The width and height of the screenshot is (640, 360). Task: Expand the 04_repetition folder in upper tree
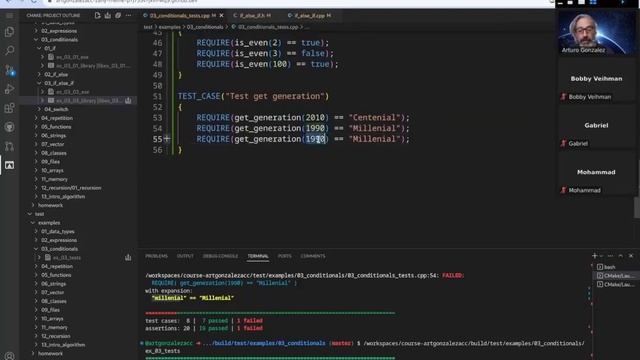[36, 118]
